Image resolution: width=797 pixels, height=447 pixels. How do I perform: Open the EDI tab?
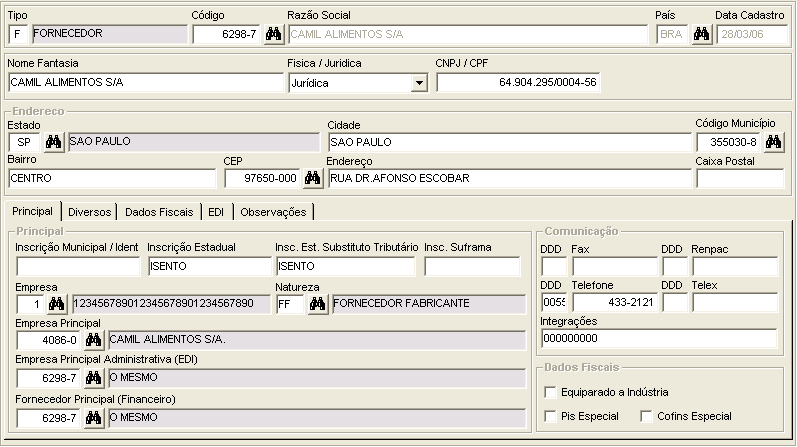tap(217, 212)
